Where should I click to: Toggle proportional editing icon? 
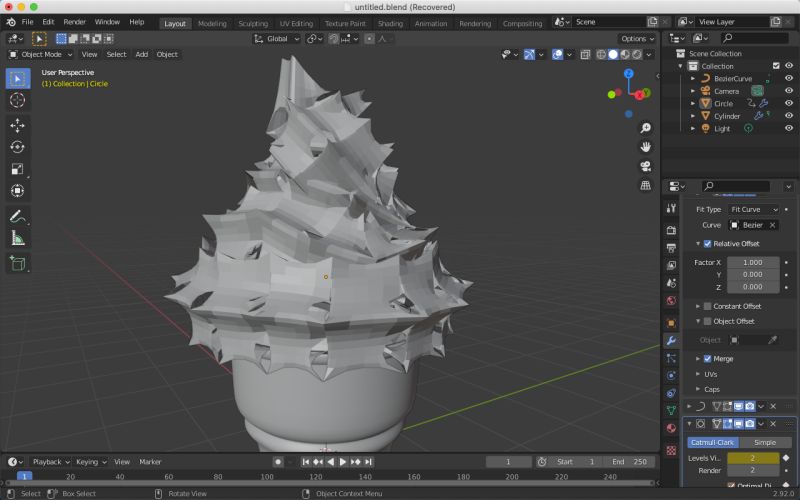tap(369, 39)
